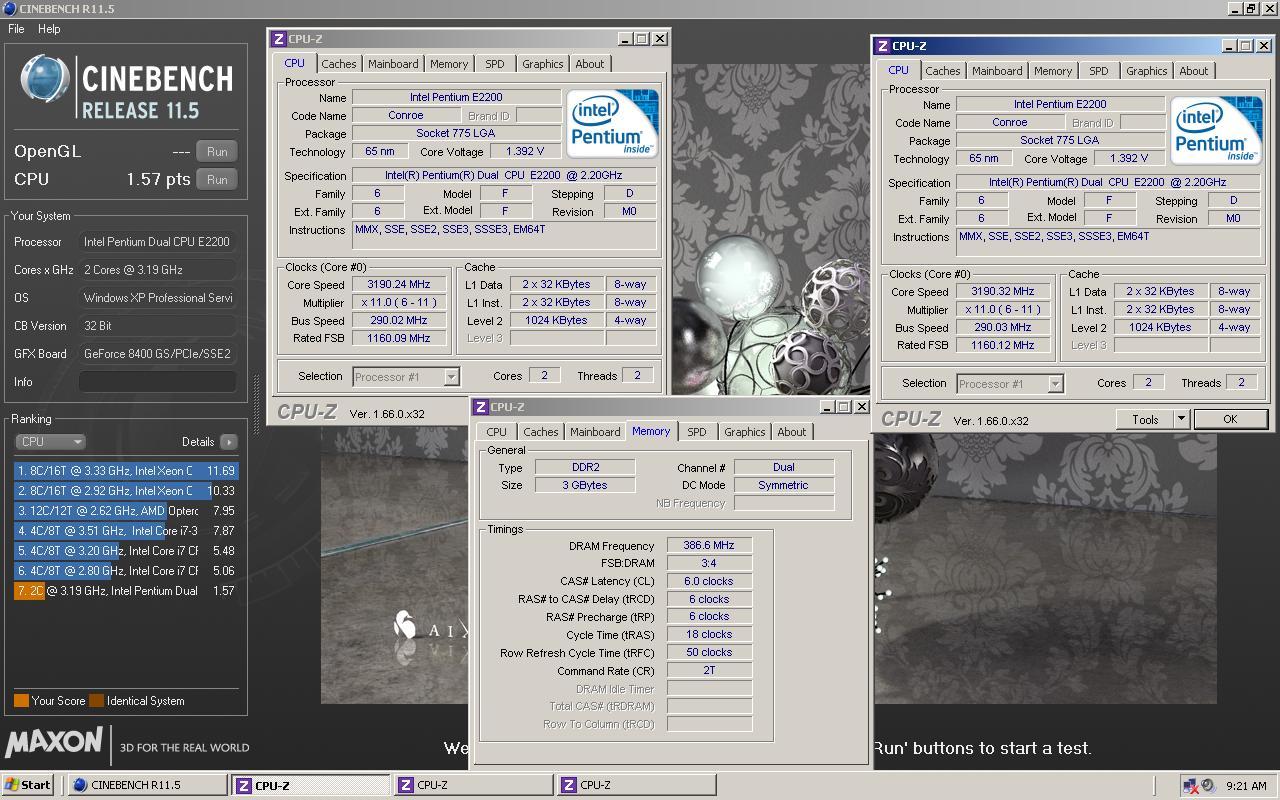Minimize the left CPU-Z window
The height and width of the screenshot is (800, 1280).
[x=625, y=39]
